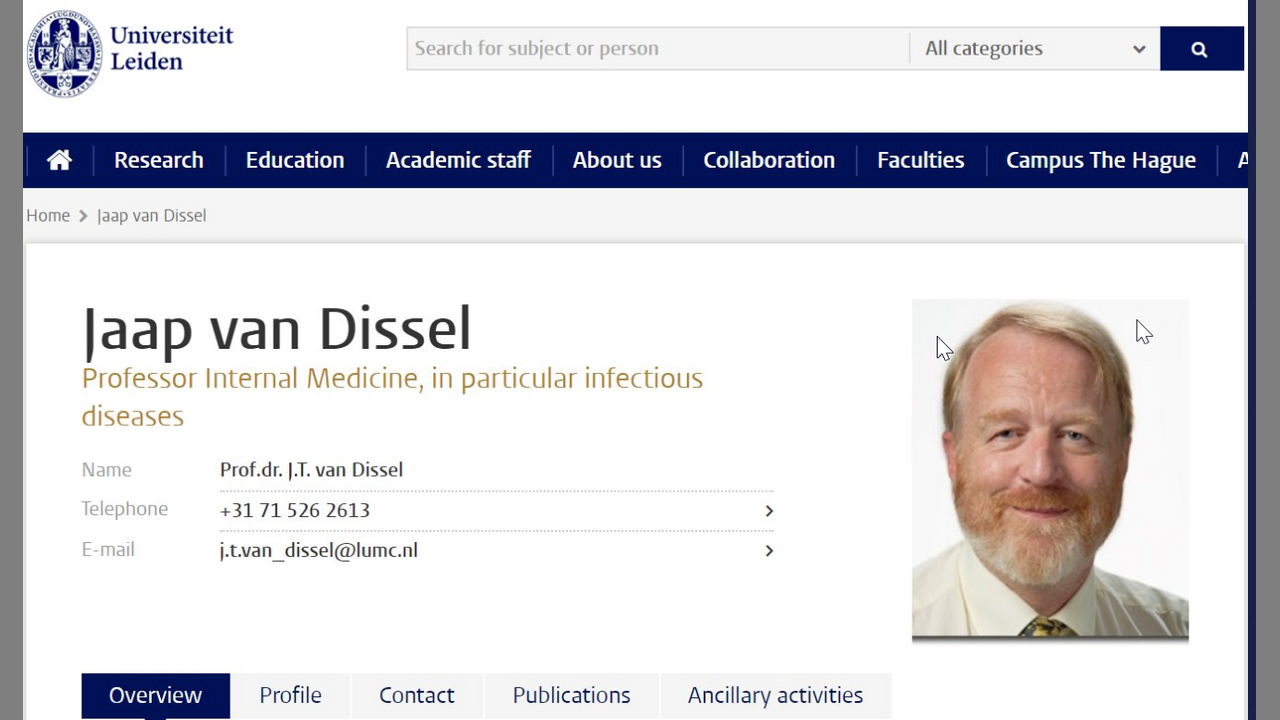Click the Universiteit Leiden logo
Viewport: 1280px width, 720px height.
pyautogui.click(x=130, y=52)
